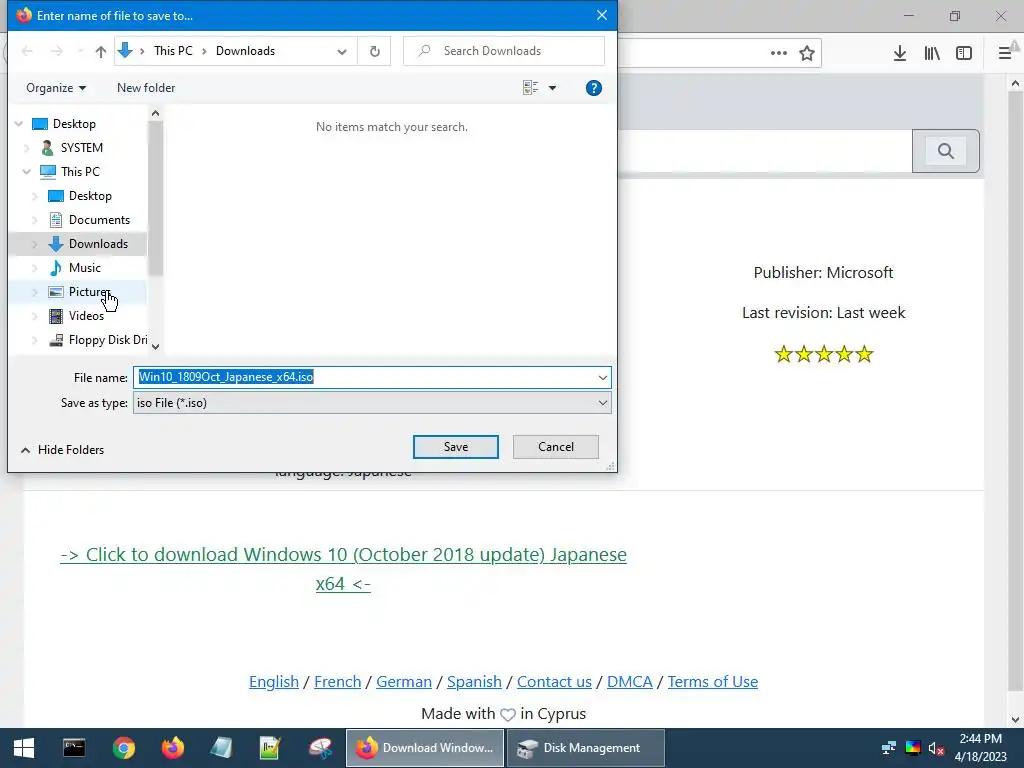Expand the address path history dropdown
This screenshot has height=768, width=1024.
coord(342,51)
